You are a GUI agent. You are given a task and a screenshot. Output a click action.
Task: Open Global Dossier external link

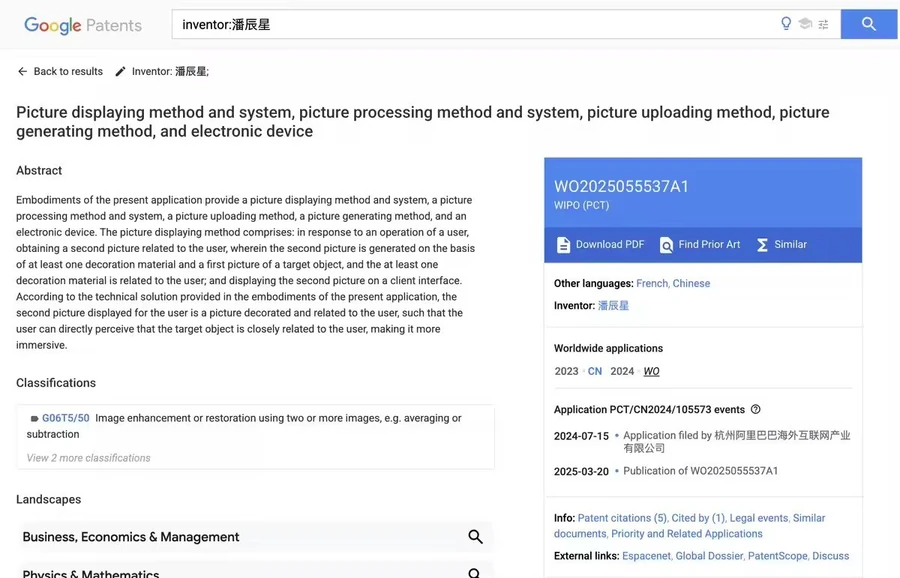point(709,556)
